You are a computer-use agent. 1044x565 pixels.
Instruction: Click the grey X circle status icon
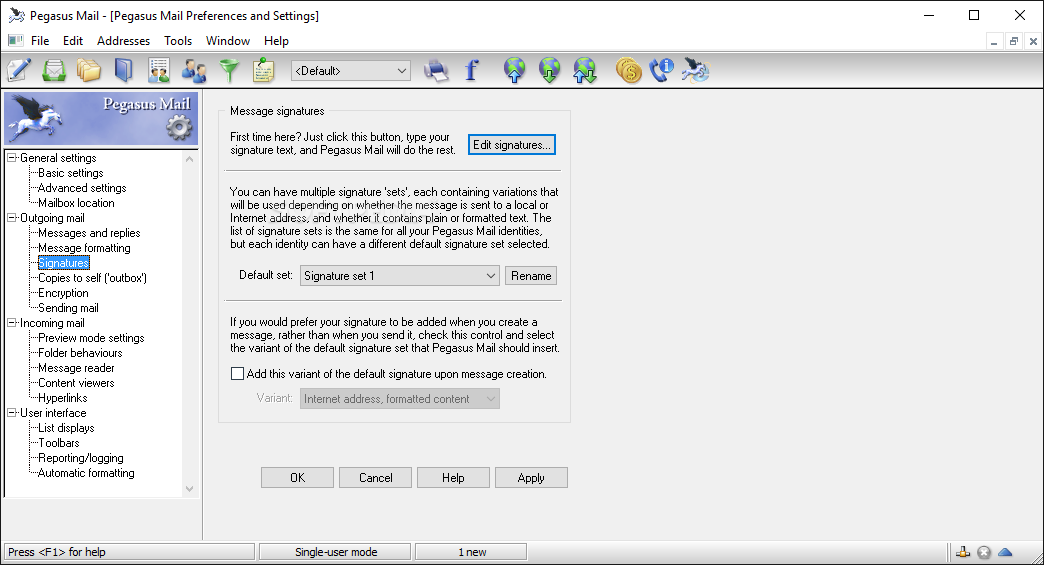coord(984,552)
